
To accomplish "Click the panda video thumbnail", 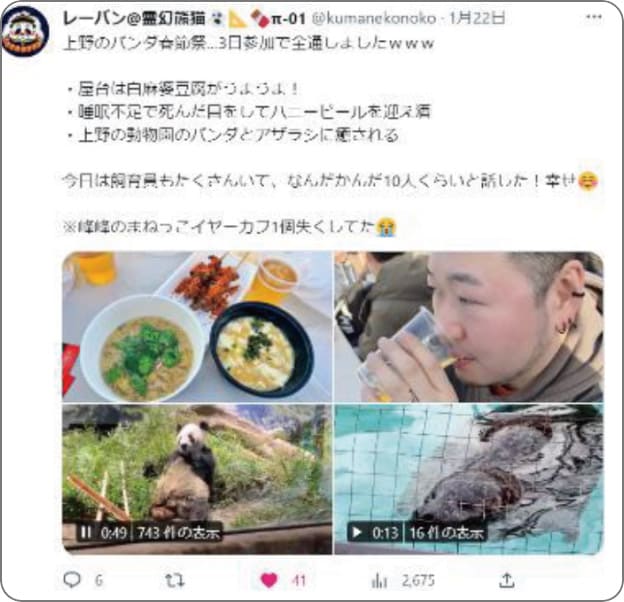I will [197, 479].
